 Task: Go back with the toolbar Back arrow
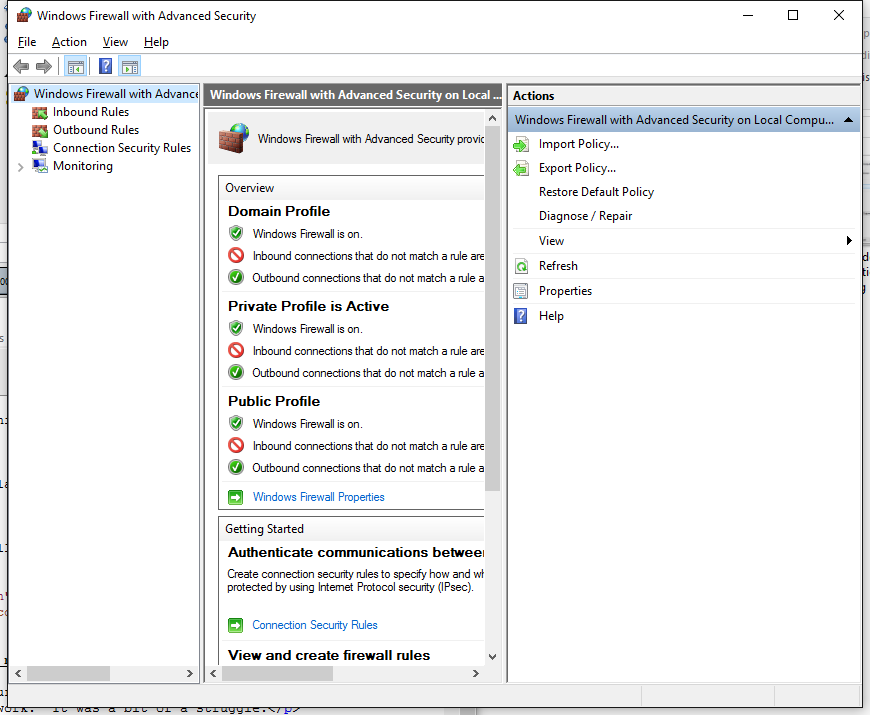21,67
